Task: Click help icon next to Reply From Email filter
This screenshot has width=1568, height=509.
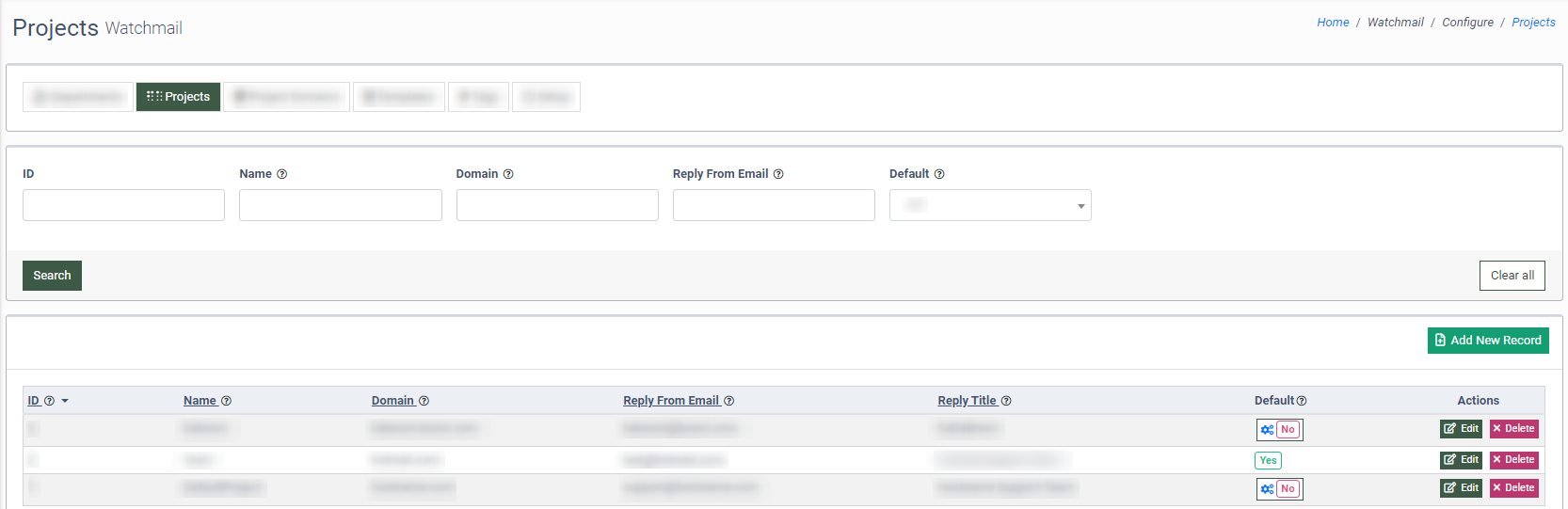Action: click(x=778, y=174)
